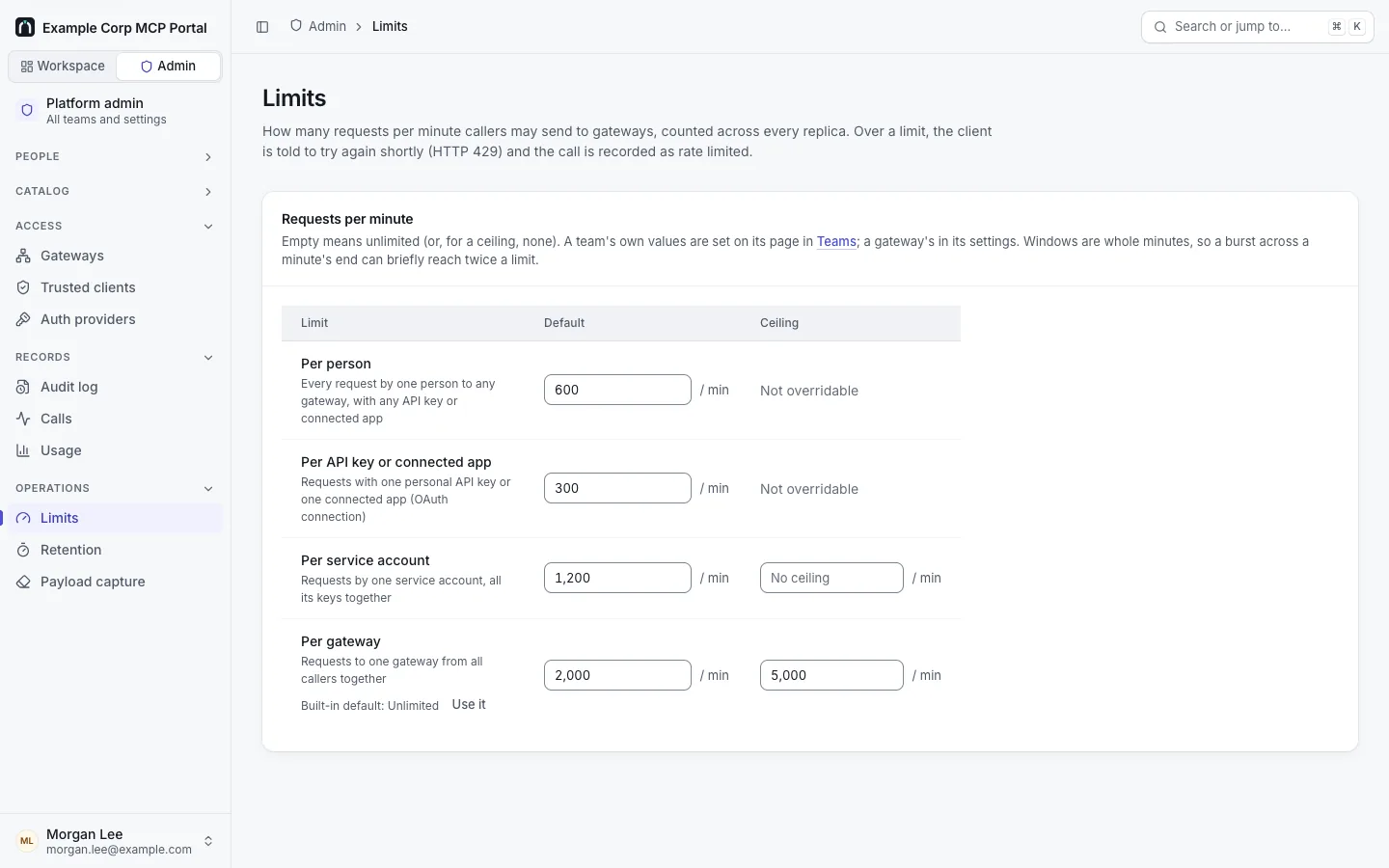Click the Retention timer icon
Viewport: 1389px width, 868px height.
23,550
